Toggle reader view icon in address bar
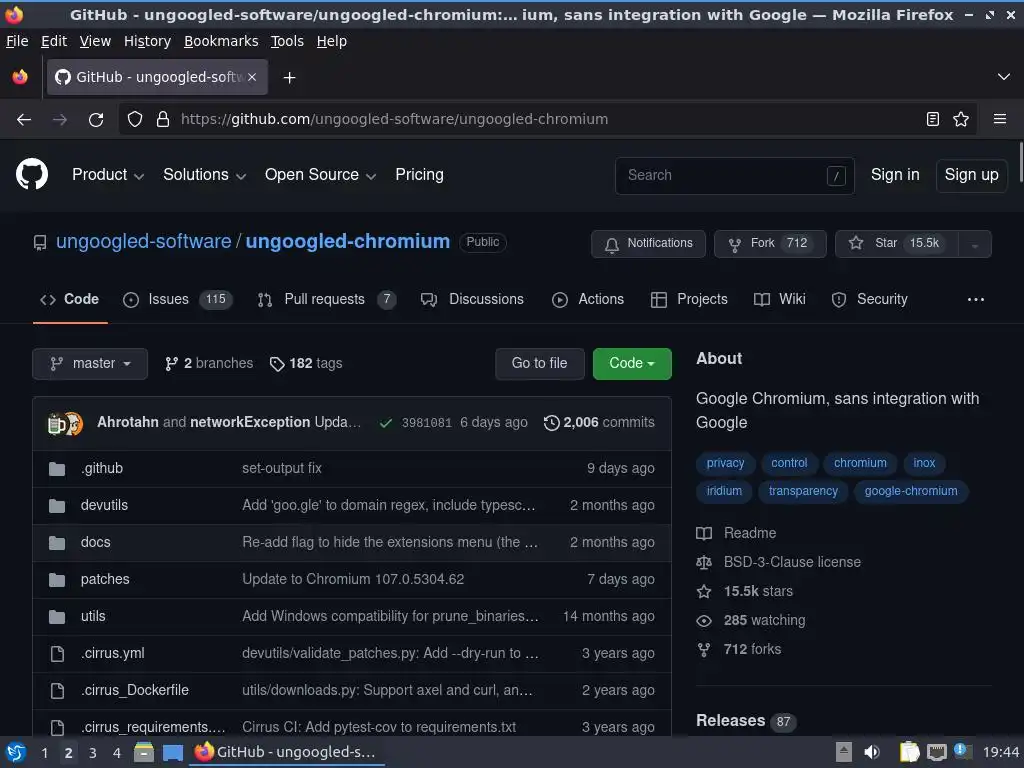1024x768 pixels. 933,119
